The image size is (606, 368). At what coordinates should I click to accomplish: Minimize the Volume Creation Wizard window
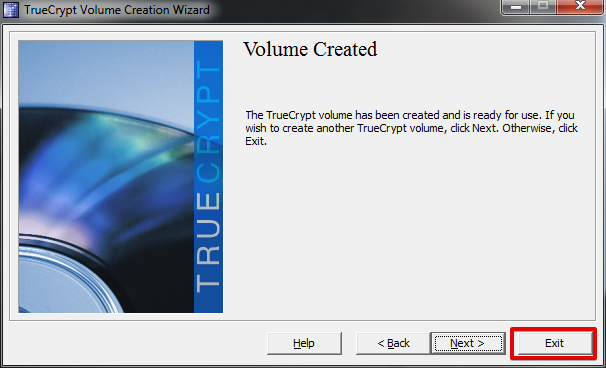[x=516, y=7]
